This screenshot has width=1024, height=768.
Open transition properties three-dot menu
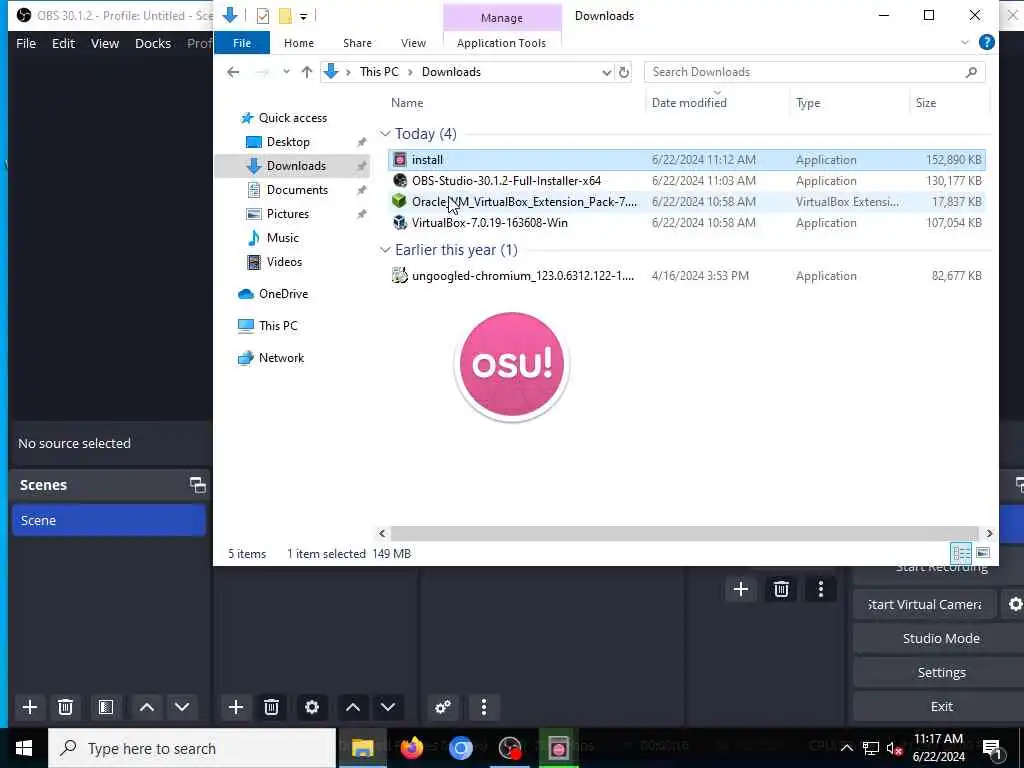821,589
